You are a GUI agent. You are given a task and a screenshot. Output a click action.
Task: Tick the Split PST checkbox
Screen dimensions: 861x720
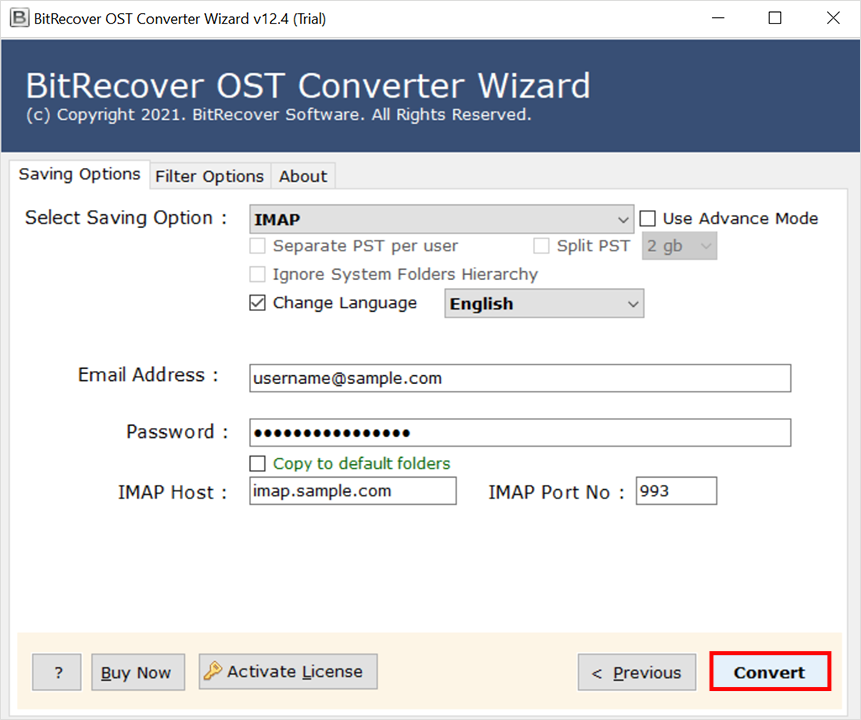click(541, 245)
